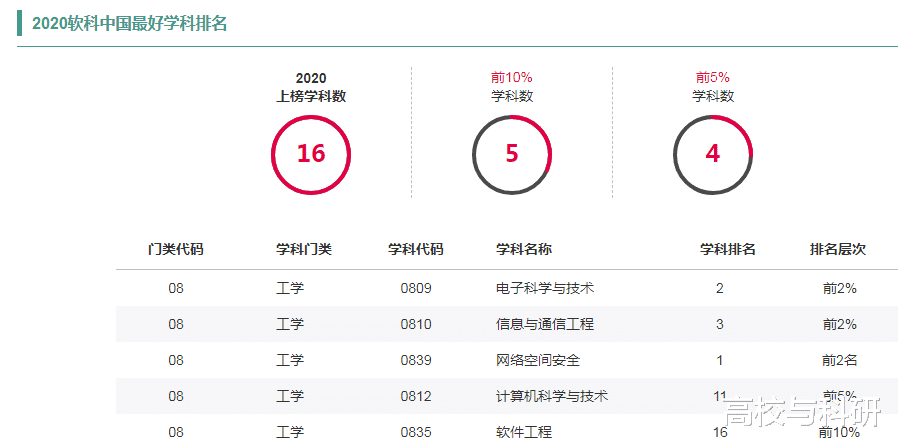Select subject code 0839
Viewport: 898px width, 448px height.
coord(416,360)
